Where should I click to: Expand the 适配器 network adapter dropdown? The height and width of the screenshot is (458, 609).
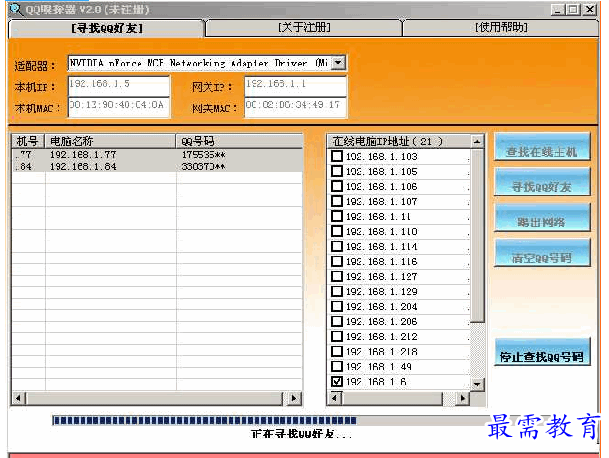click(339, 63)
